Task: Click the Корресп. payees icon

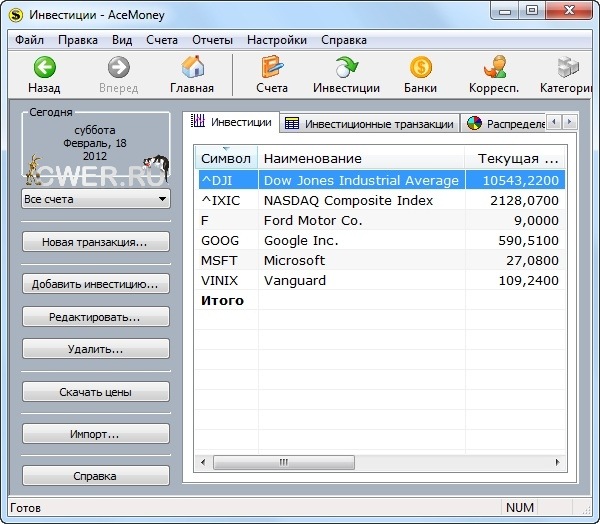Action: coord(494,68)
